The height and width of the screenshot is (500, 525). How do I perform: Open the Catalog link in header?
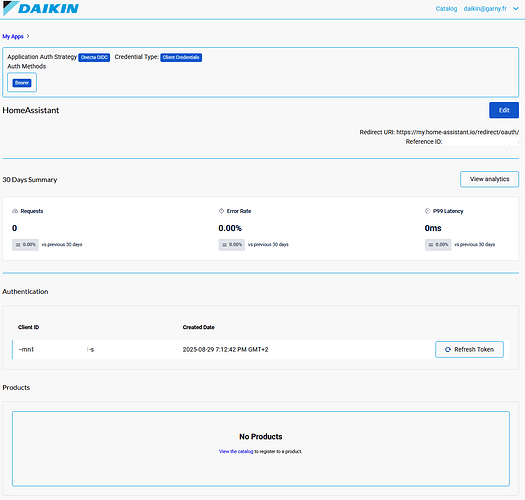pyautogui.click(x=446, y=9)
